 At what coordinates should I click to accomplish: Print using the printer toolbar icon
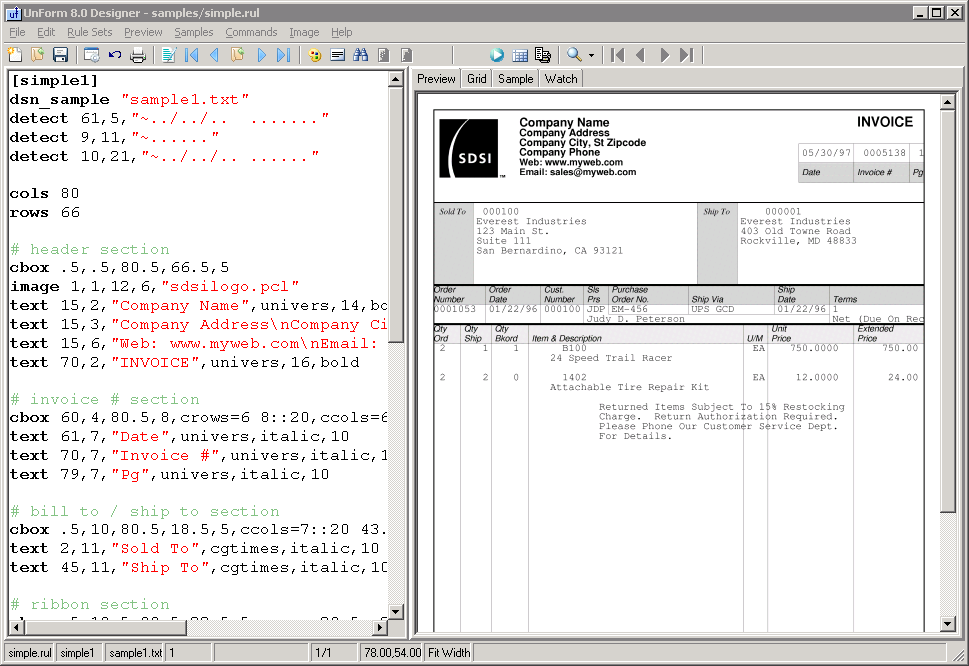138,55
